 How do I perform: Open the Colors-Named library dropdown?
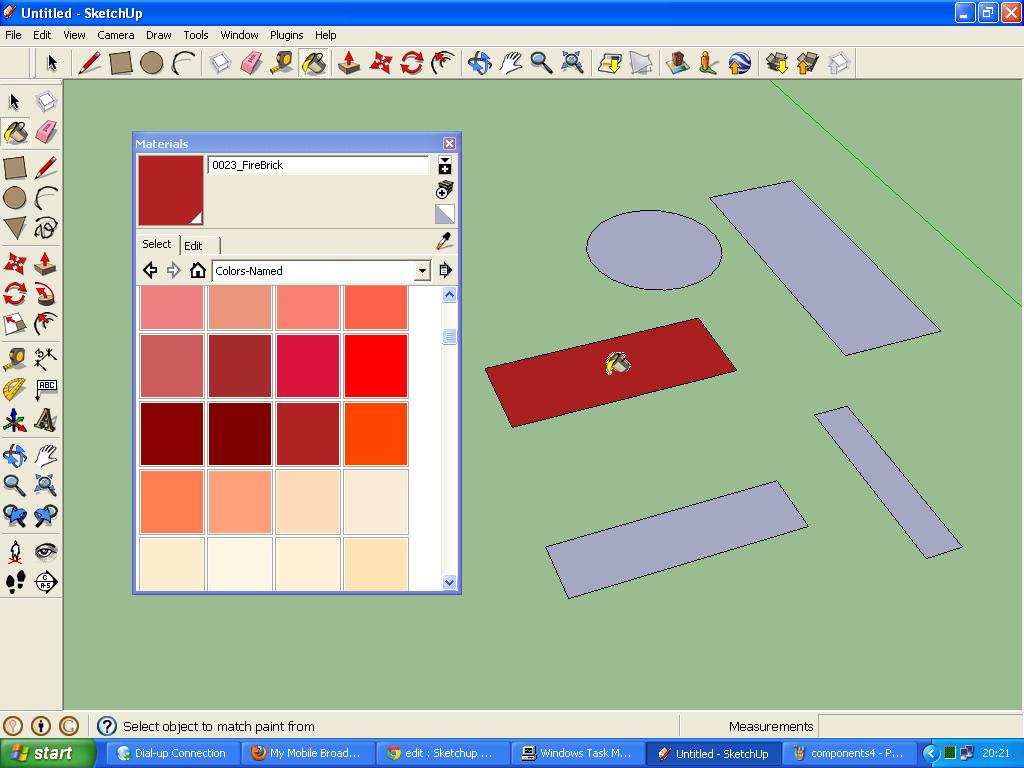click(x=423, y=270)
